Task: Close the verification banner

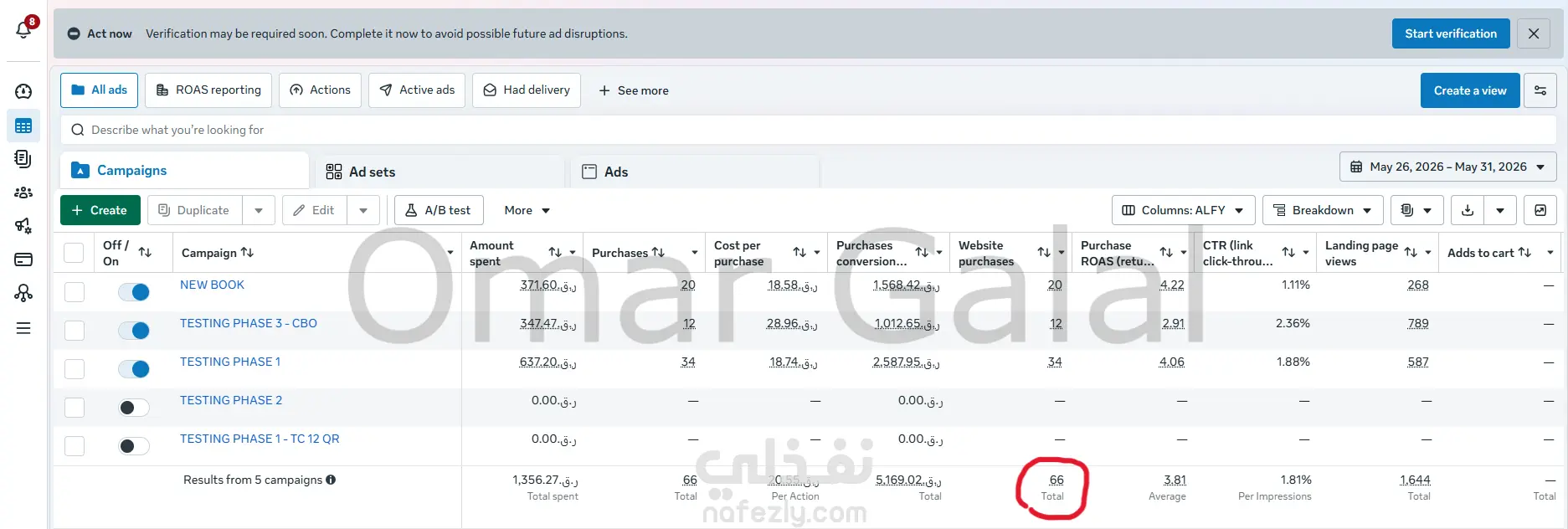Action: coord(1534,33)
